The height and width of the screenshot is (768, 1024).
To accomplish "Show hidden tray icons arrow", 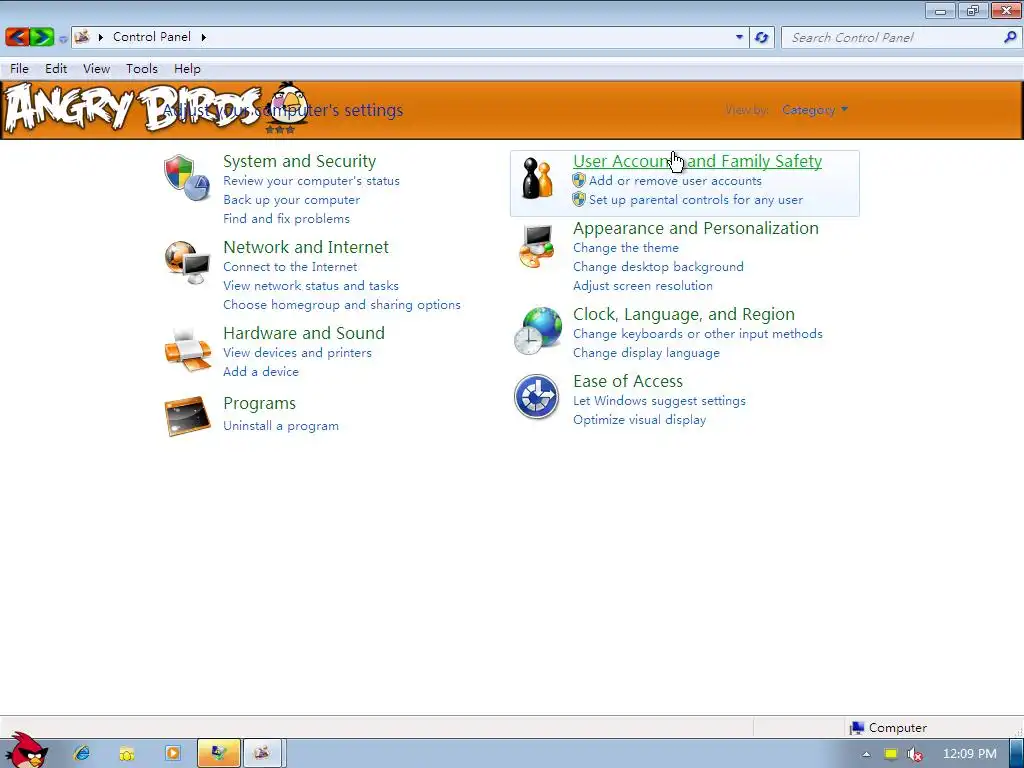I will (x=866, y=754).
